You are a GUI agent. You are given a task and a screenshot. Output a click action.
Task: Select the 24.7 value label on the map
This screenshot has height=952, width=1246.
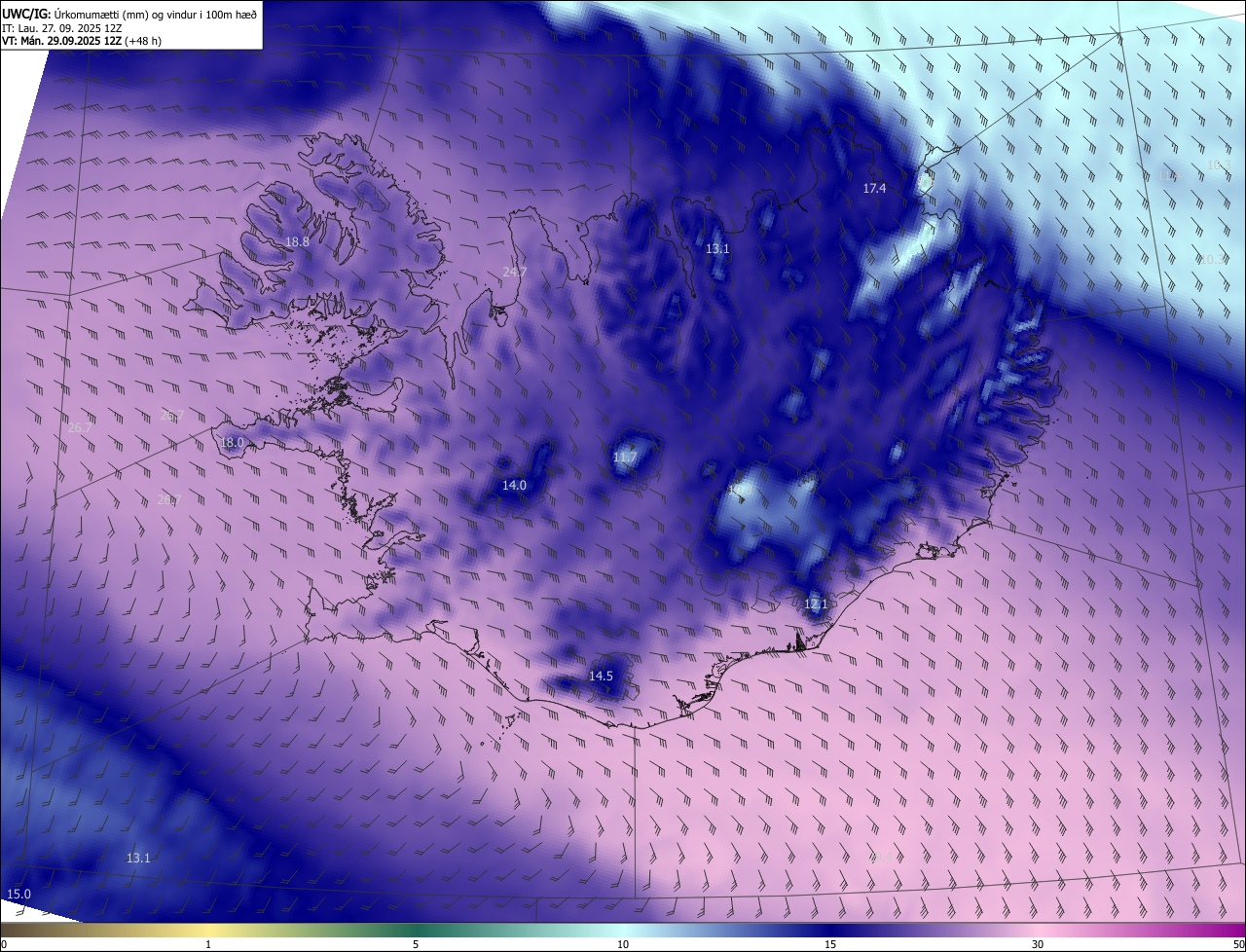[x=514, y=272]
